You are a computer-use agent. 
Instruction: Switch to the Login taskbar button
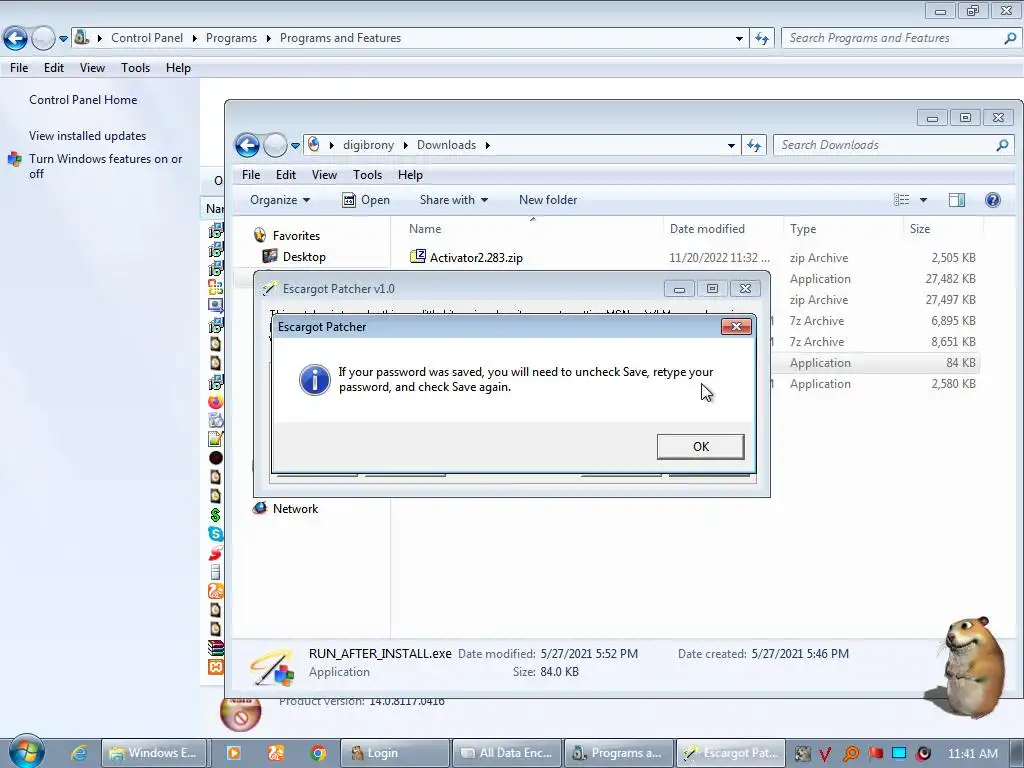(x=395, y=753)
